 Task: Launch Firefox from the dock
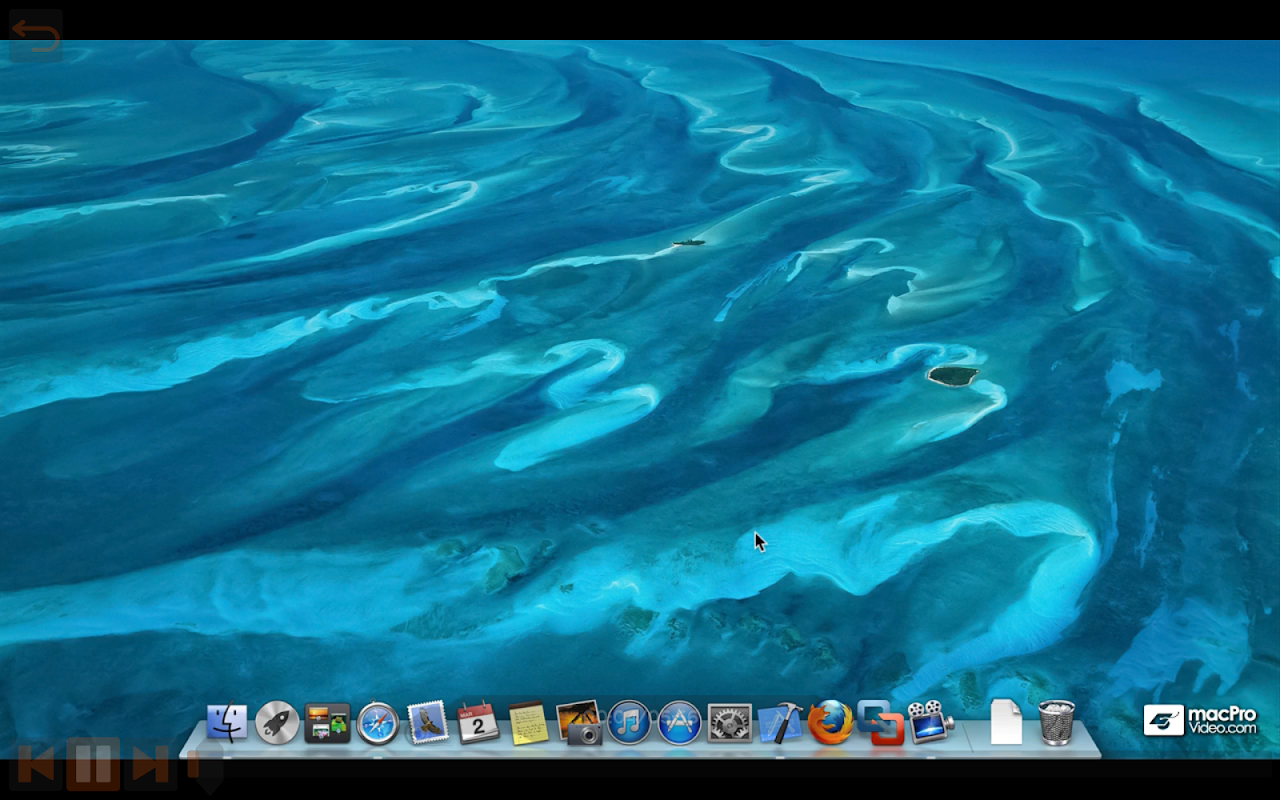[830, 723]
